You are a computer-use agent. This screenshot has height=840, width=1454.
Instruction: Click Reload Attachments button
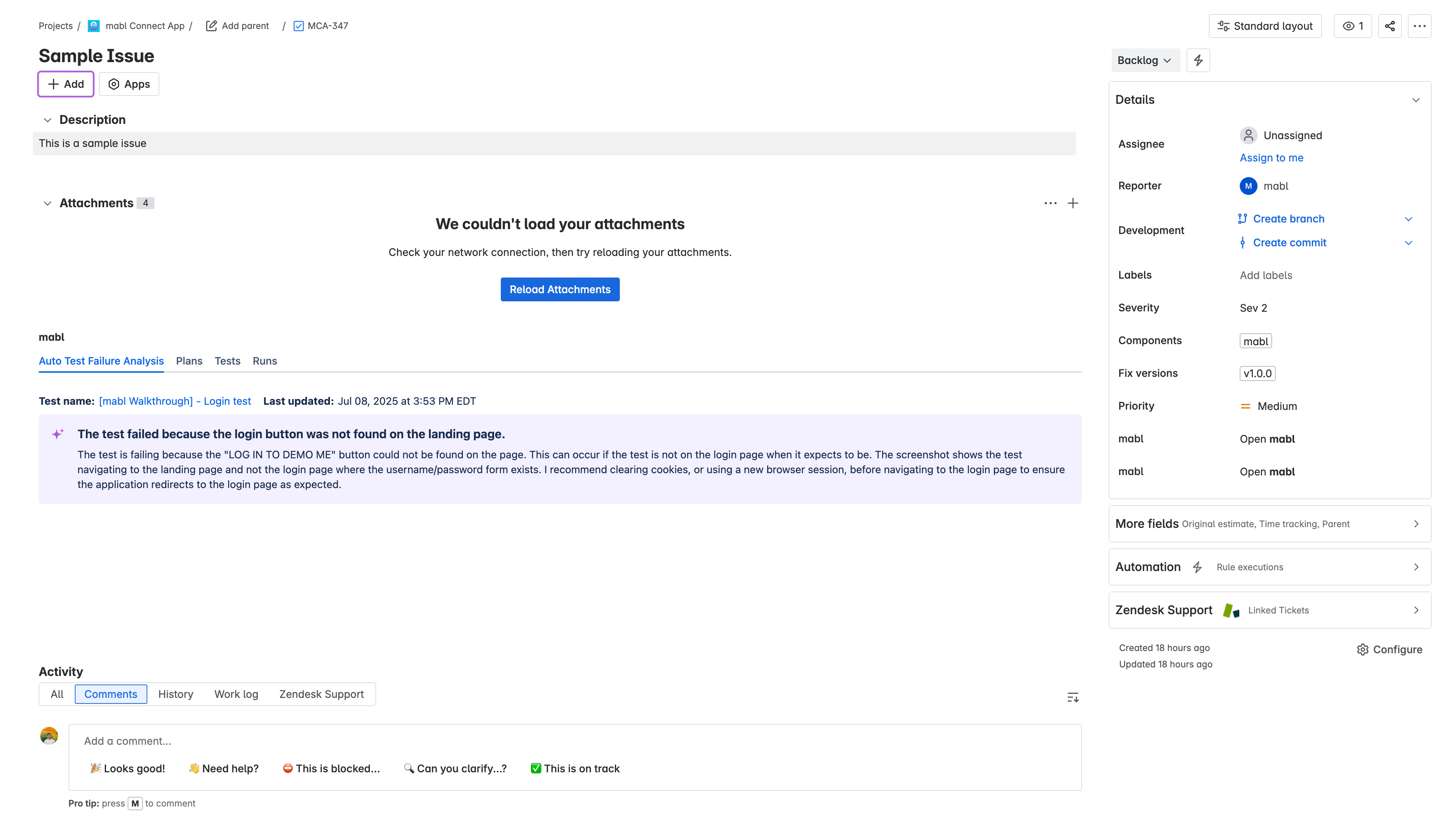tap(560, 289)
